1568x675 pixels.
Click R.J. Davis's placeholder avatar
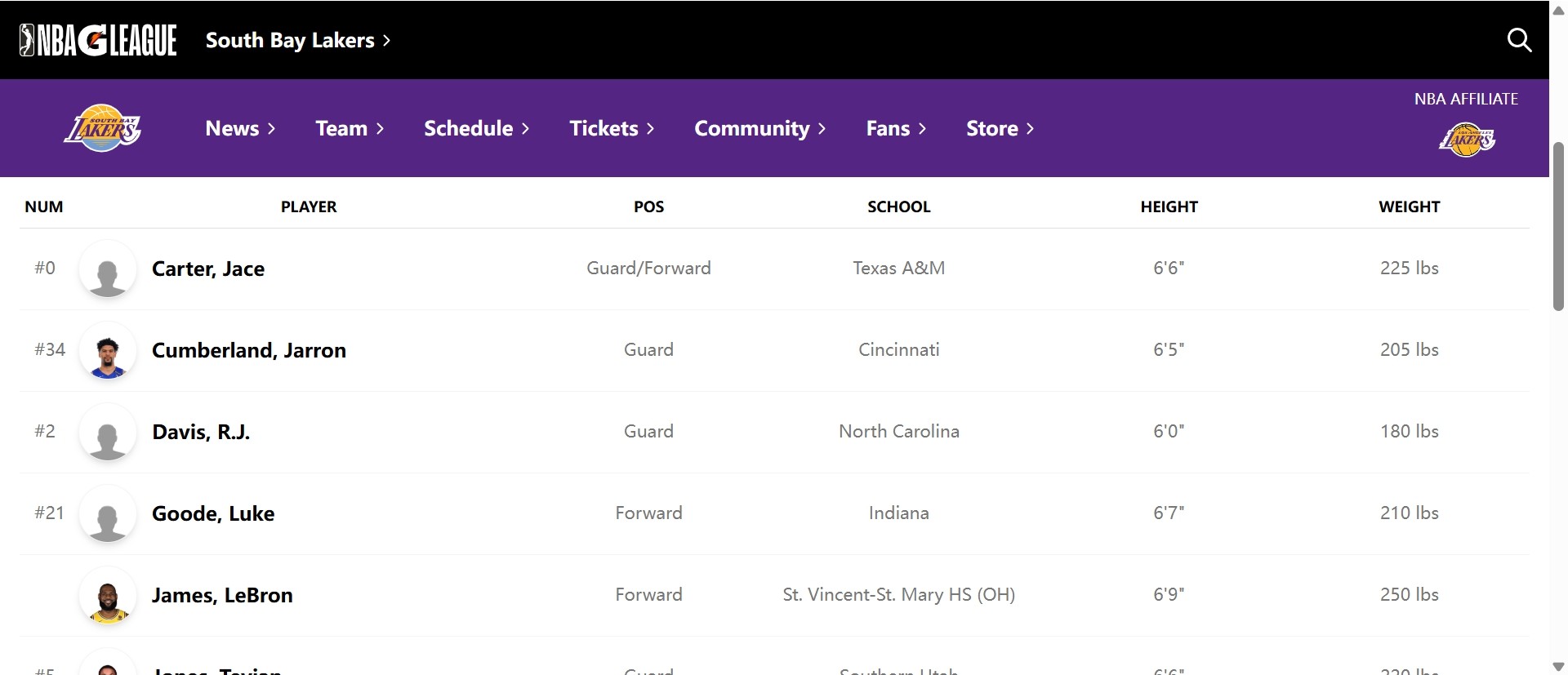[x=108, y=433]
